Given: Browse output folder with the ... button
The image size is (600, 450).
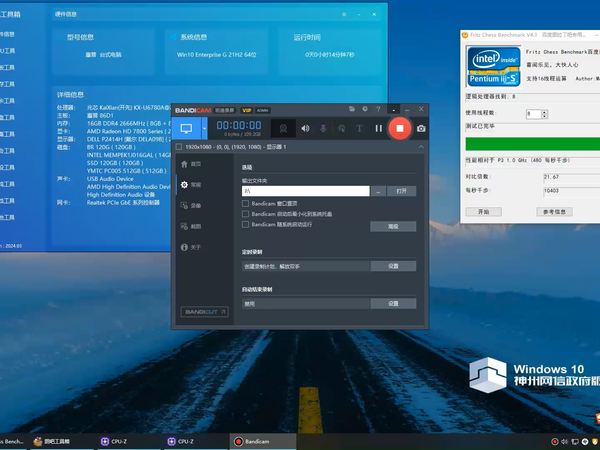Looking at the screenshot, I should pyautogui.click(x=378, y=191).
